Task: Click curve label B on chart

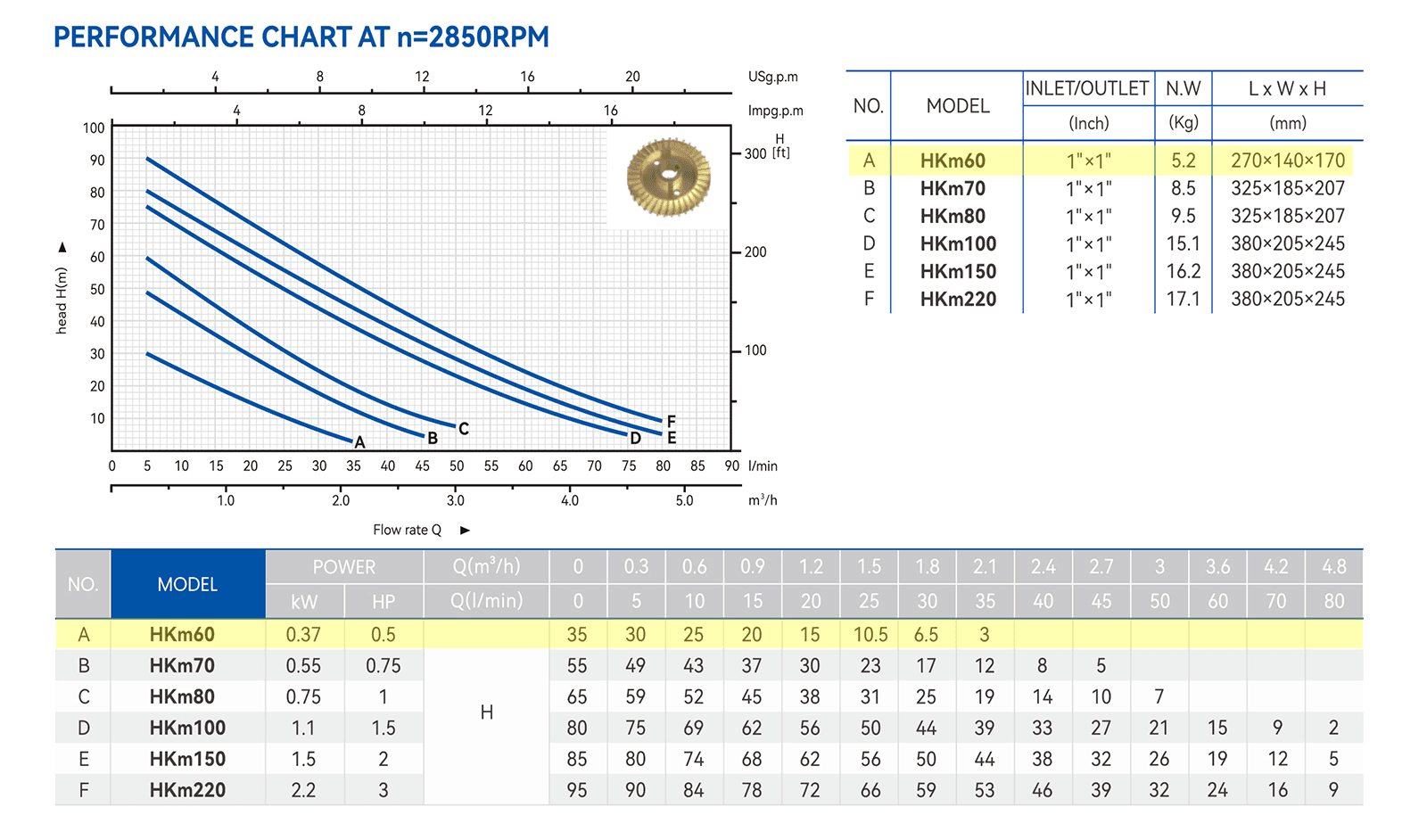Action: pos(433,438)
